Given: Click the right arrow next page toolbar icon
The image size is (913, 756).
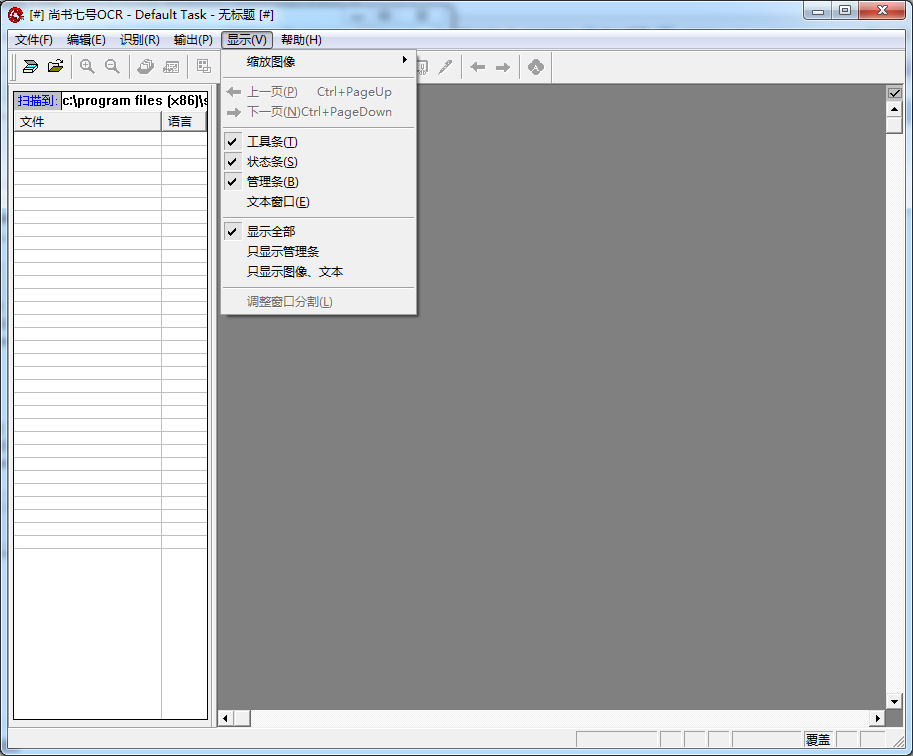Looking at the screenshot, I should point(503,67).
